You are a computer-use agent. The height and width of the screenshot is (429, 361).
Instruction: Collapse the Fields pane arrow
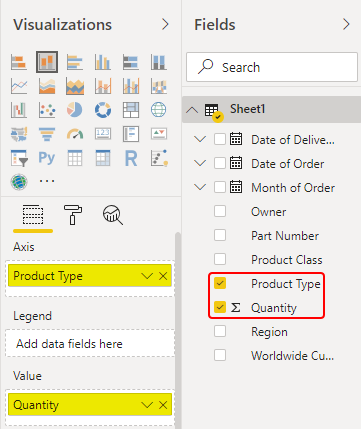tap(346, 24)
